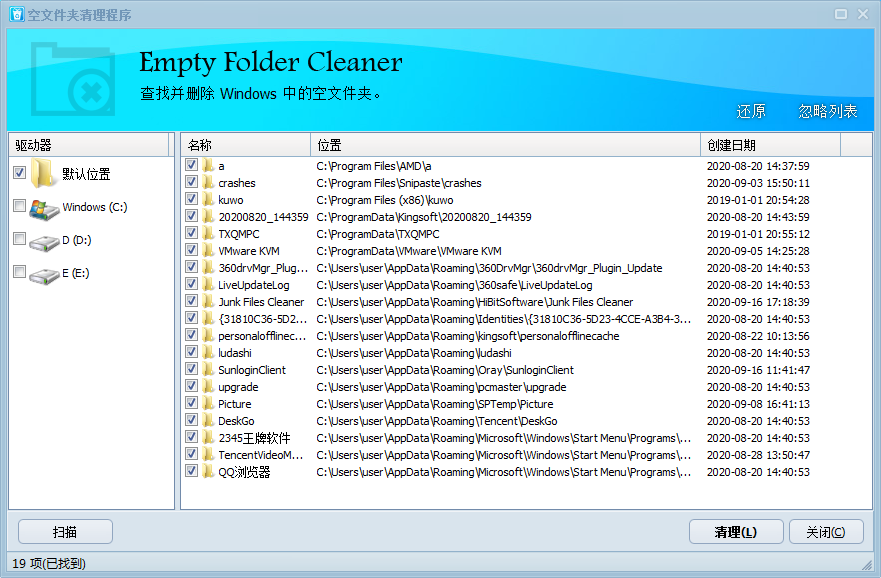The height and width of the screenshot is (578, 881).
Task: Select path 'C:\Program Files\Snipaste\crashes'
Action: pyautogui.click(x=399, y=183)
